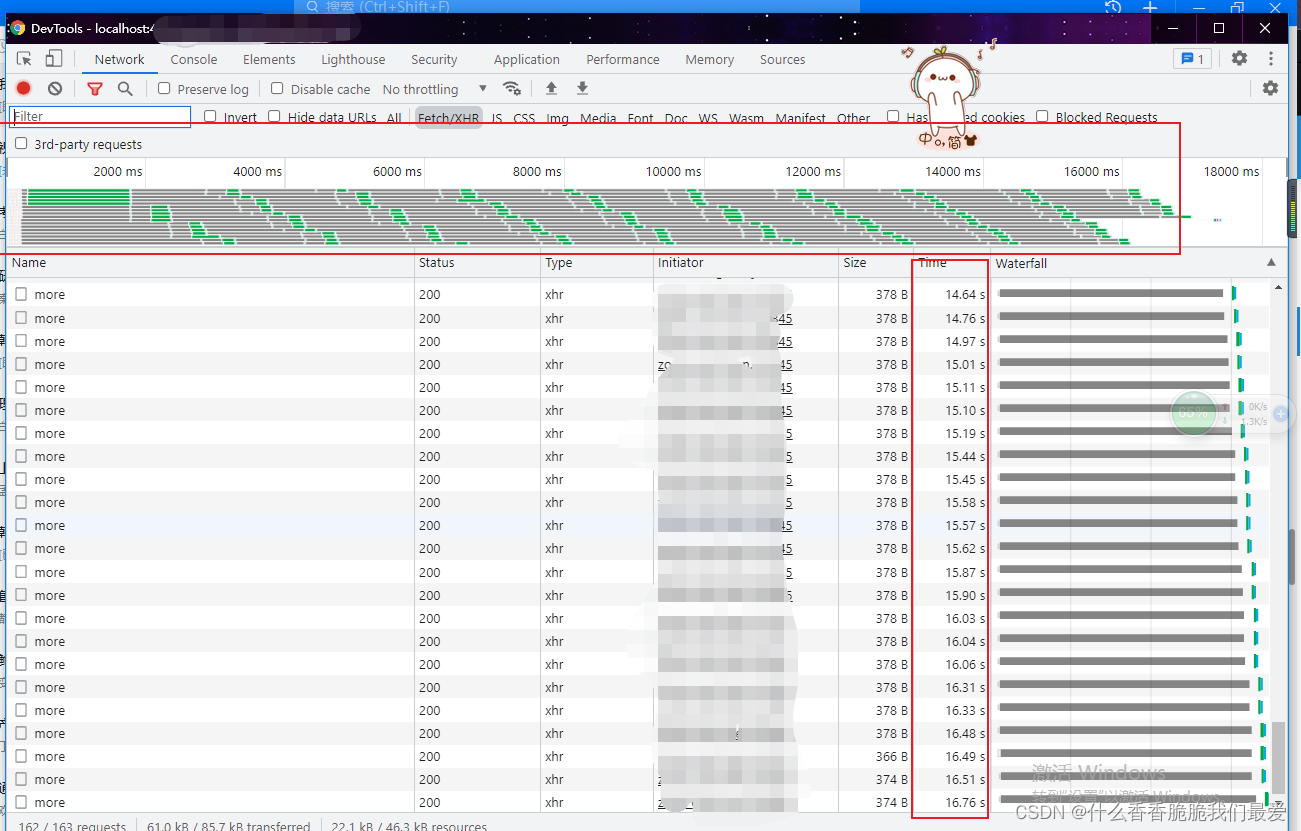The height and width of the screenshot is (831, 1301).
Task: Click the export HAR download arrow
Action: [x=582, y=89]
